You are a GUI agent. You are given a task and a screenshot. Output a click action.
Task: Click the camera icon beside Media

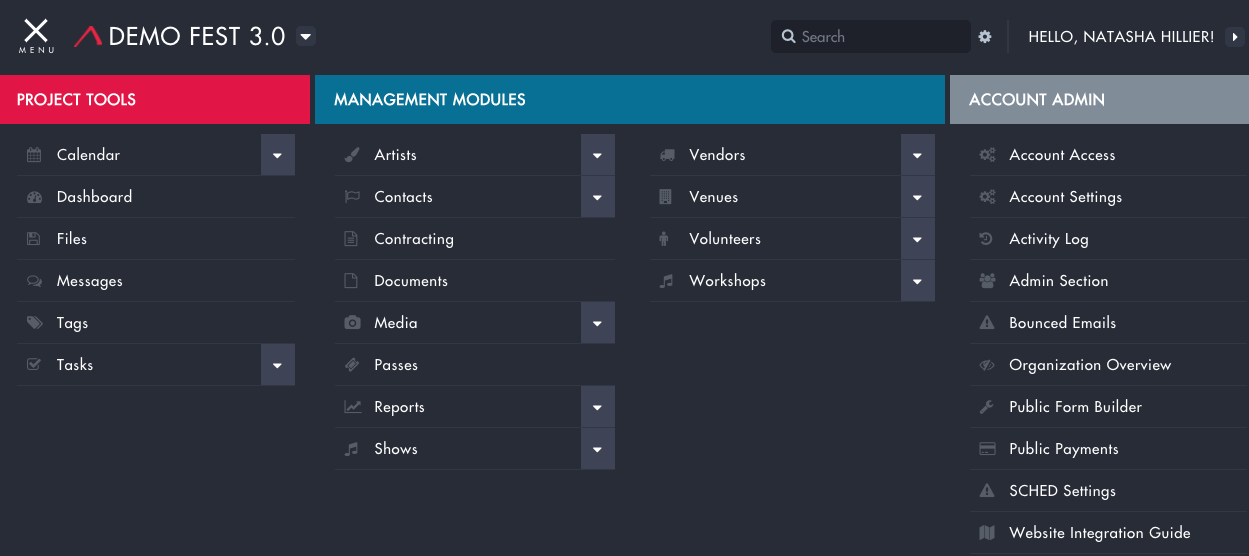click(x=352, y=323)
